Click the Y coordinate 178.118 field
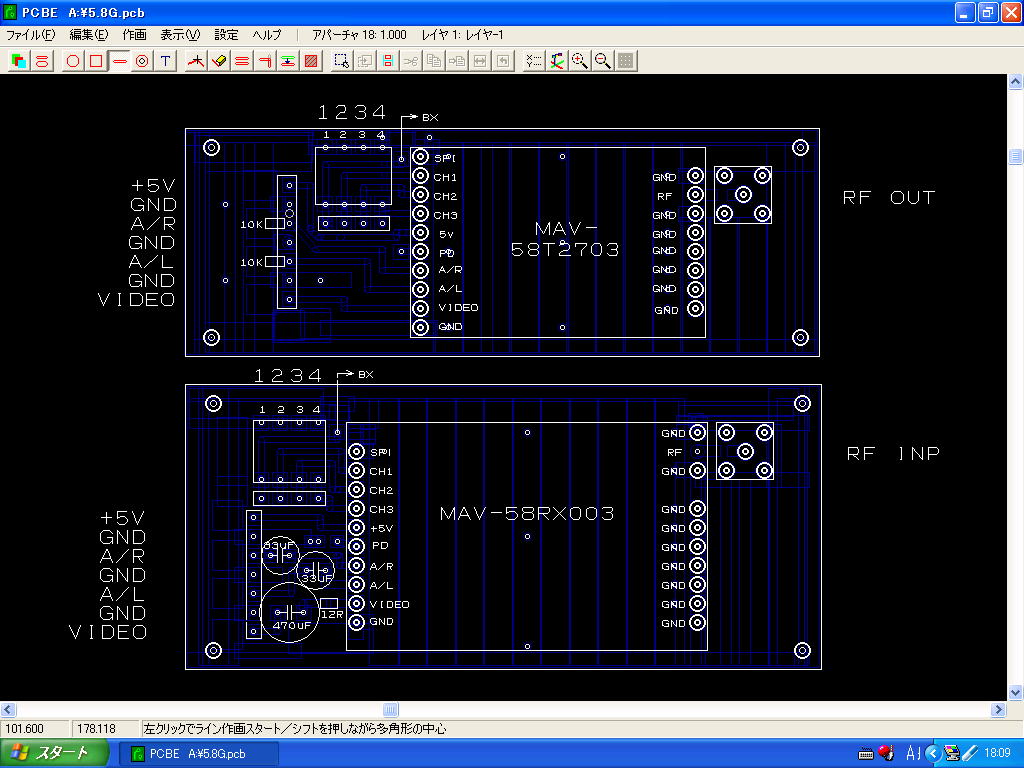 point(105,728)
